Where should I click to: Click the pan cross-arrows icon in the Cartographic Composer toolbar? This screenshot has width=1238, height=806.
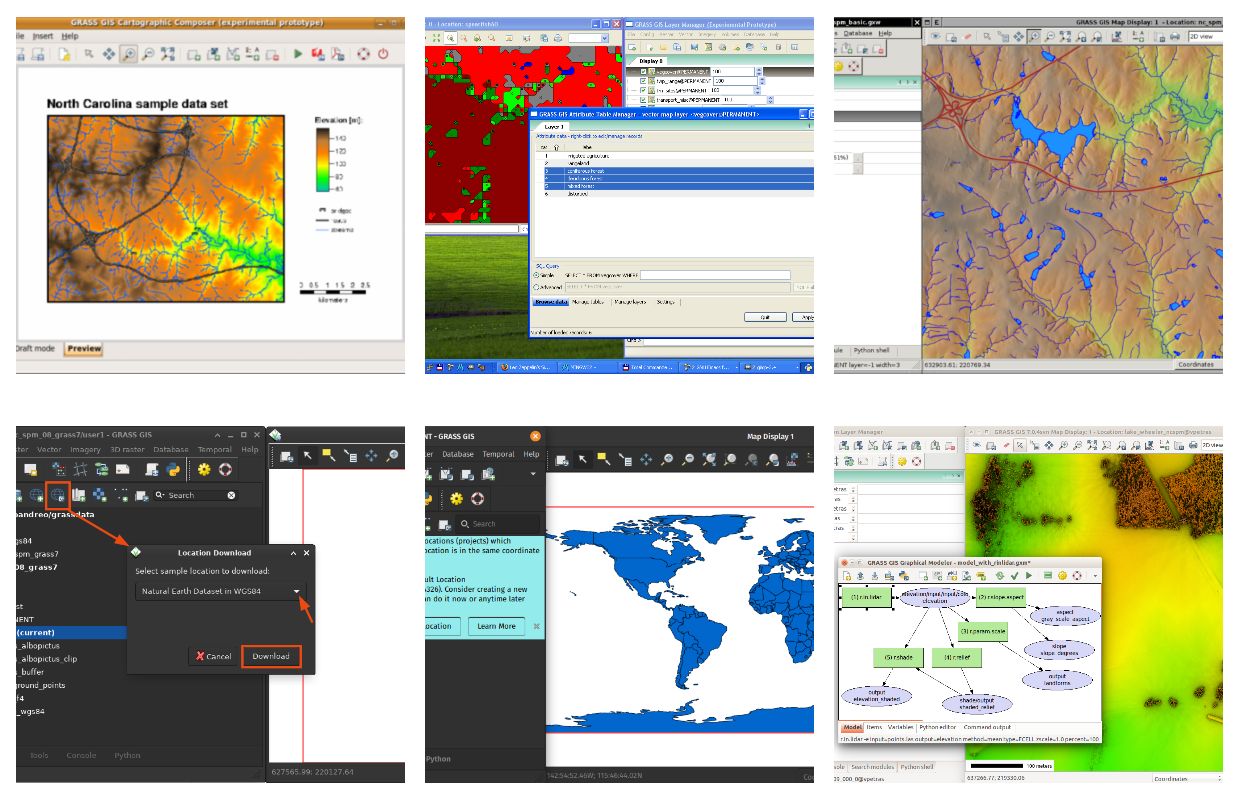108,54
